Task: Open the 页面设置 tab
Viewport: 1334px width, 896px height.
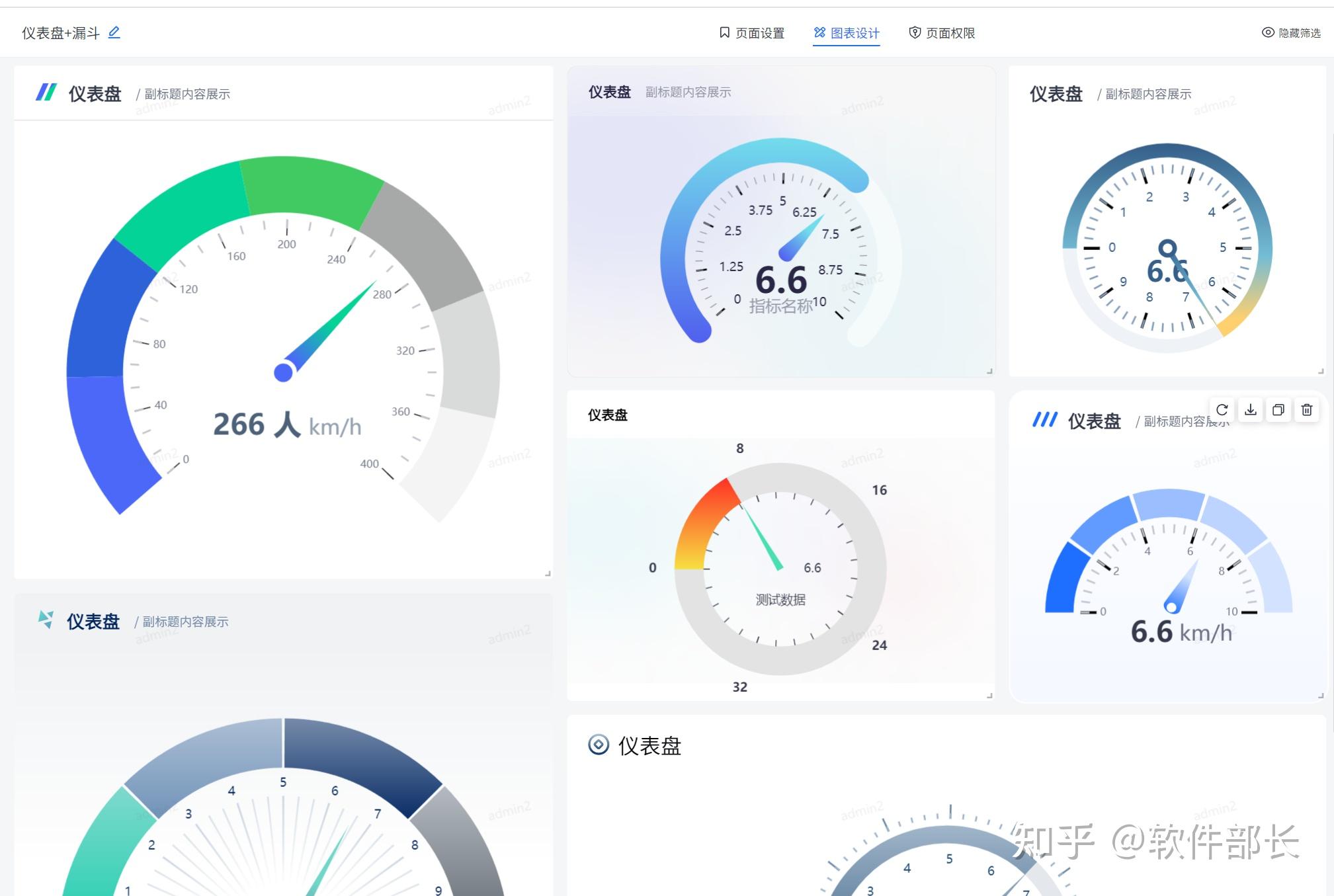Action: [x=751, y=32]
